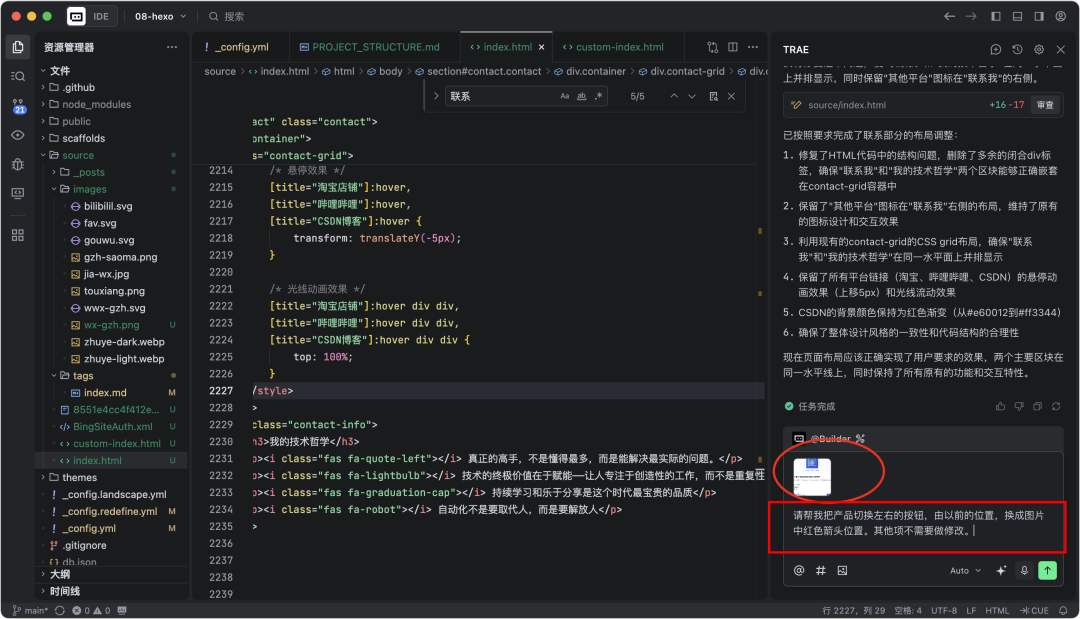Image resolution: width=1080 pixels, height=619 pixels.
Task: Attach an image to the chat
Action: tap(842, 570)
